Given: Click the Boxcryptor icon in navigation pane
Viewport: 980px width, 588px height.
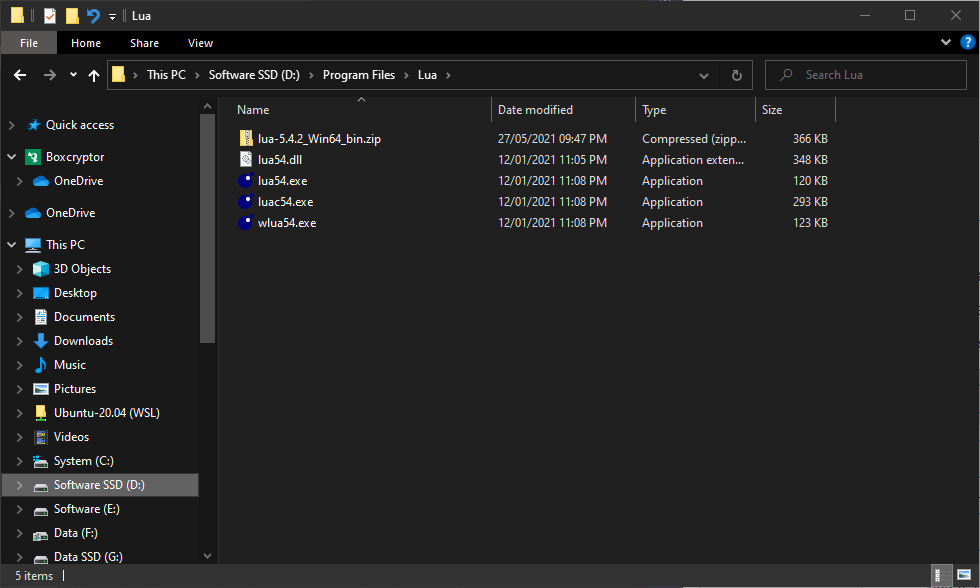Looking at the screenshot, I should [32, 157].
